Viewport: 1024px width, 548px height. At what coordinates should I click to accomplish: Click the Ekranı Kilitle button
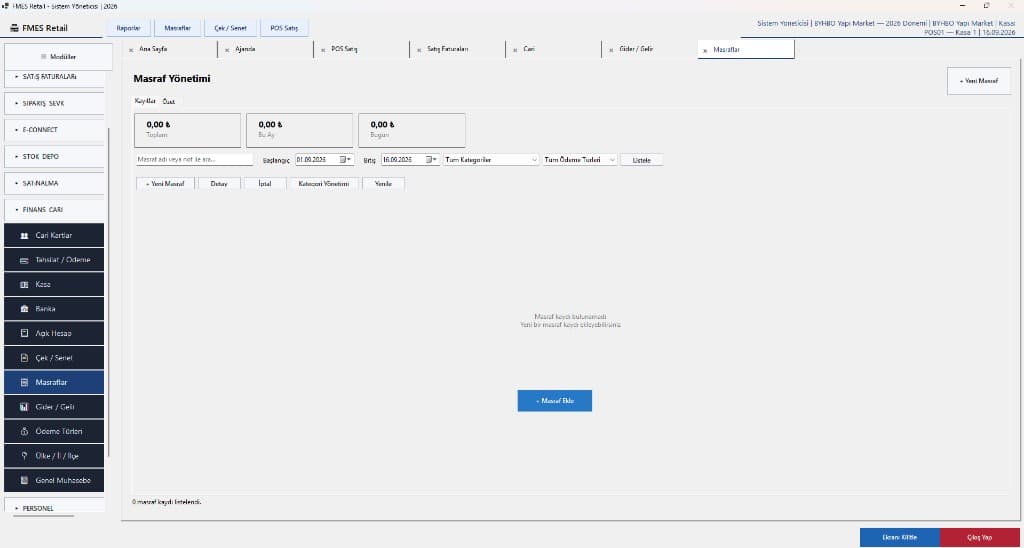point(900,538)
